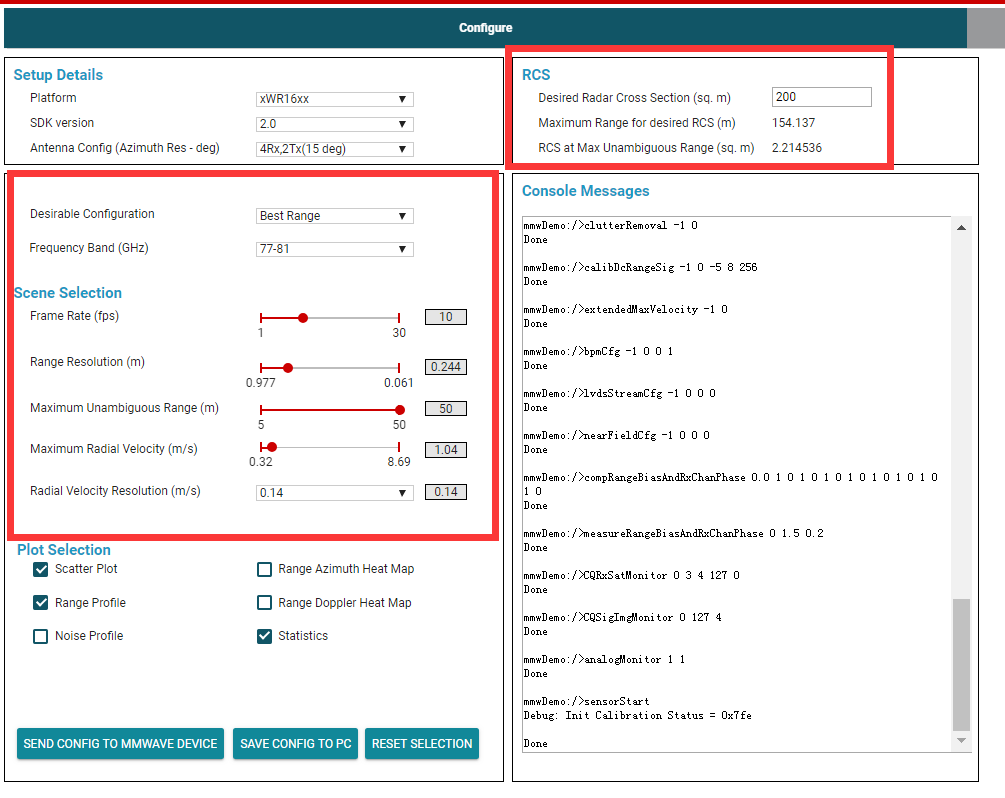Select the Configure tab header

[x=484, y=27]
